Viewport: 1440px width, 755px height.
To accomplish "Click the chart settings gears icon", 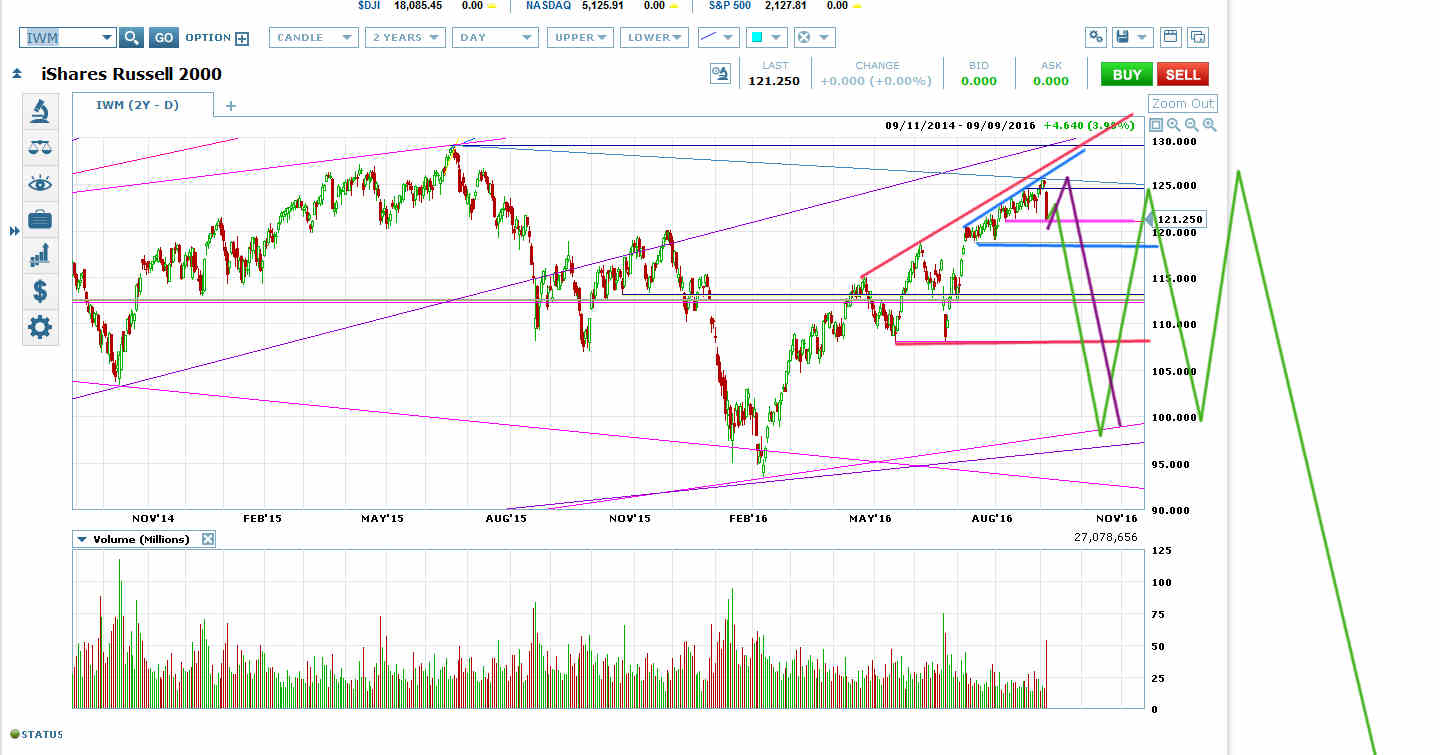I will (x=1096, y=38).
